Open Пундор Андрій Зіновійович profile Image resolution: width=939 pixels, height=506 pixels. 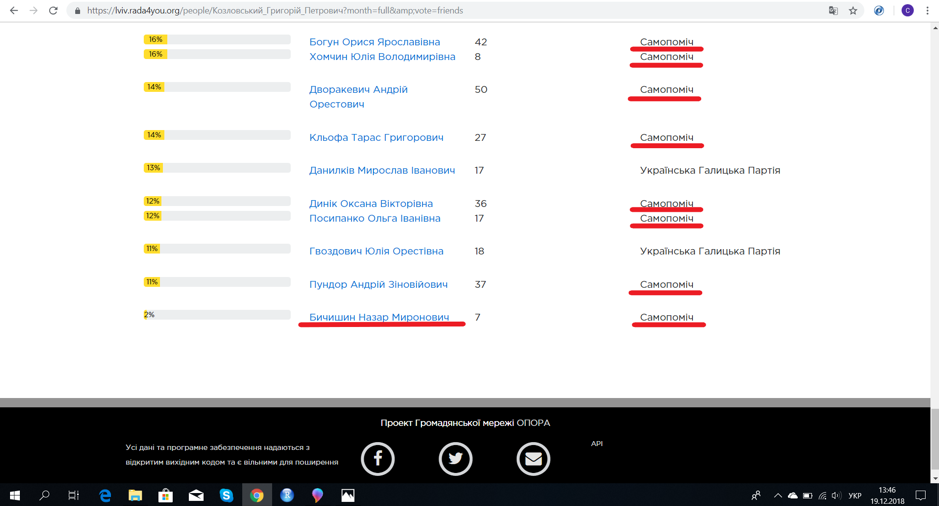tap(378, 284)
